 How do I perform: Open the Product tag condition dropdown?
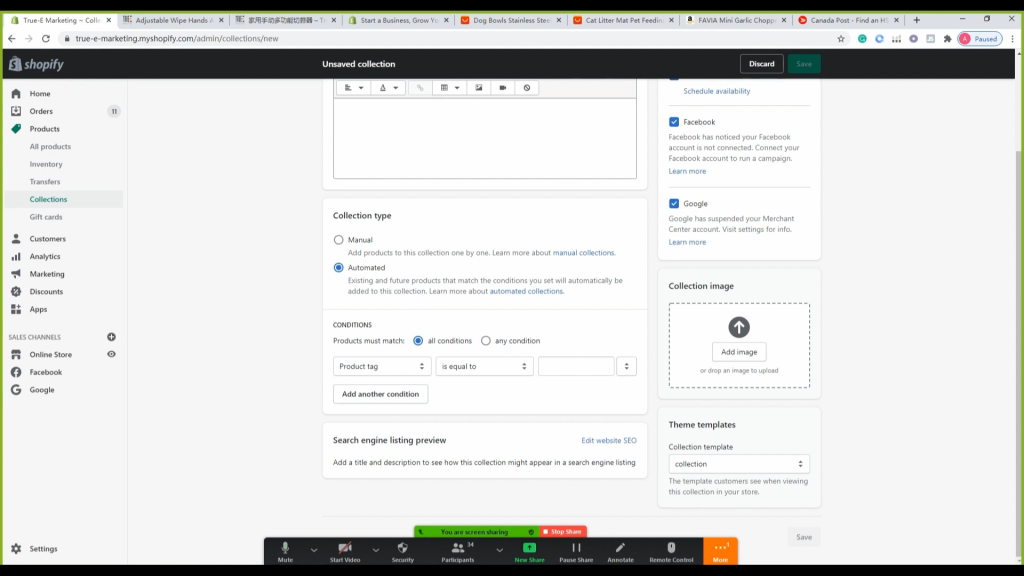(382, 367)
